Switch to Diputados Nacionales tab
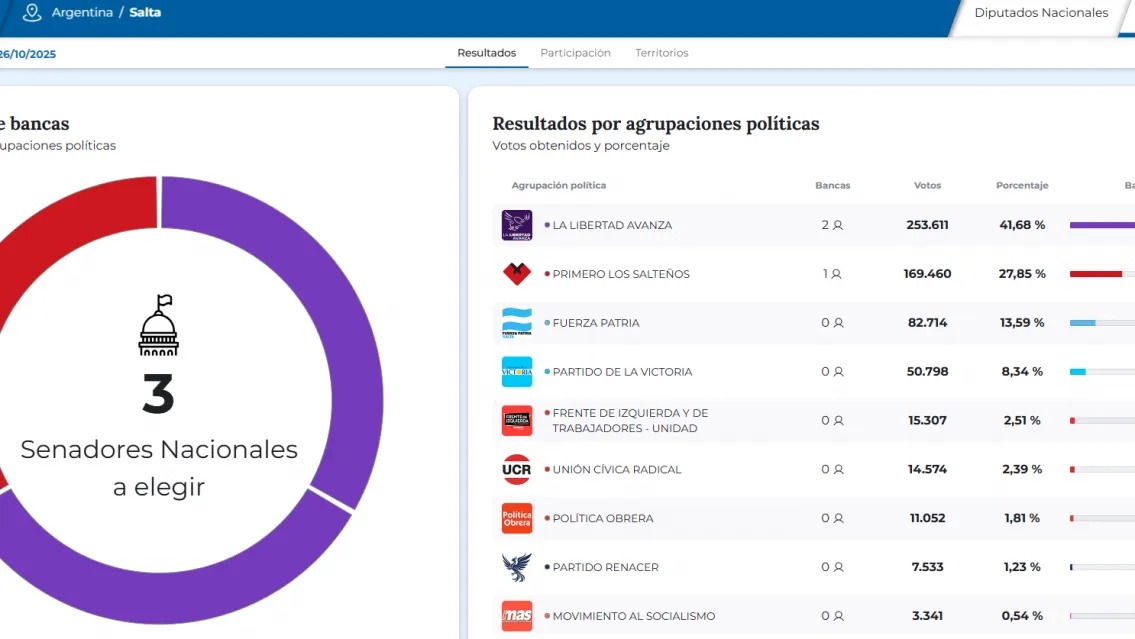Screen dimensions: 1135x639 [x=1040, y=13]
